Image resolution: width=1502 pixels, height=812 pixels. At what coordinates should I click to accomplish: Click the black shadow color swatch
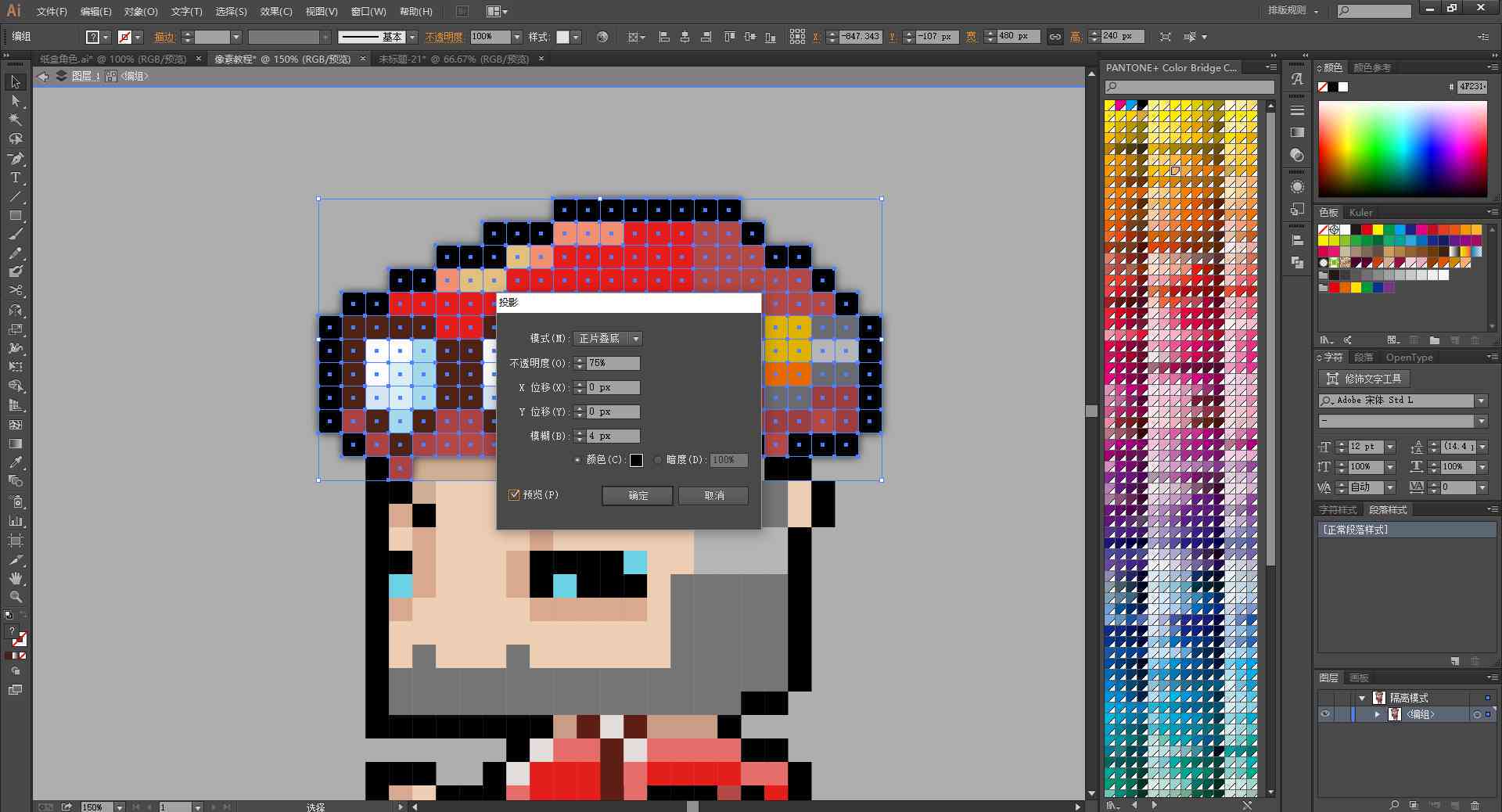tap(636, 460)
